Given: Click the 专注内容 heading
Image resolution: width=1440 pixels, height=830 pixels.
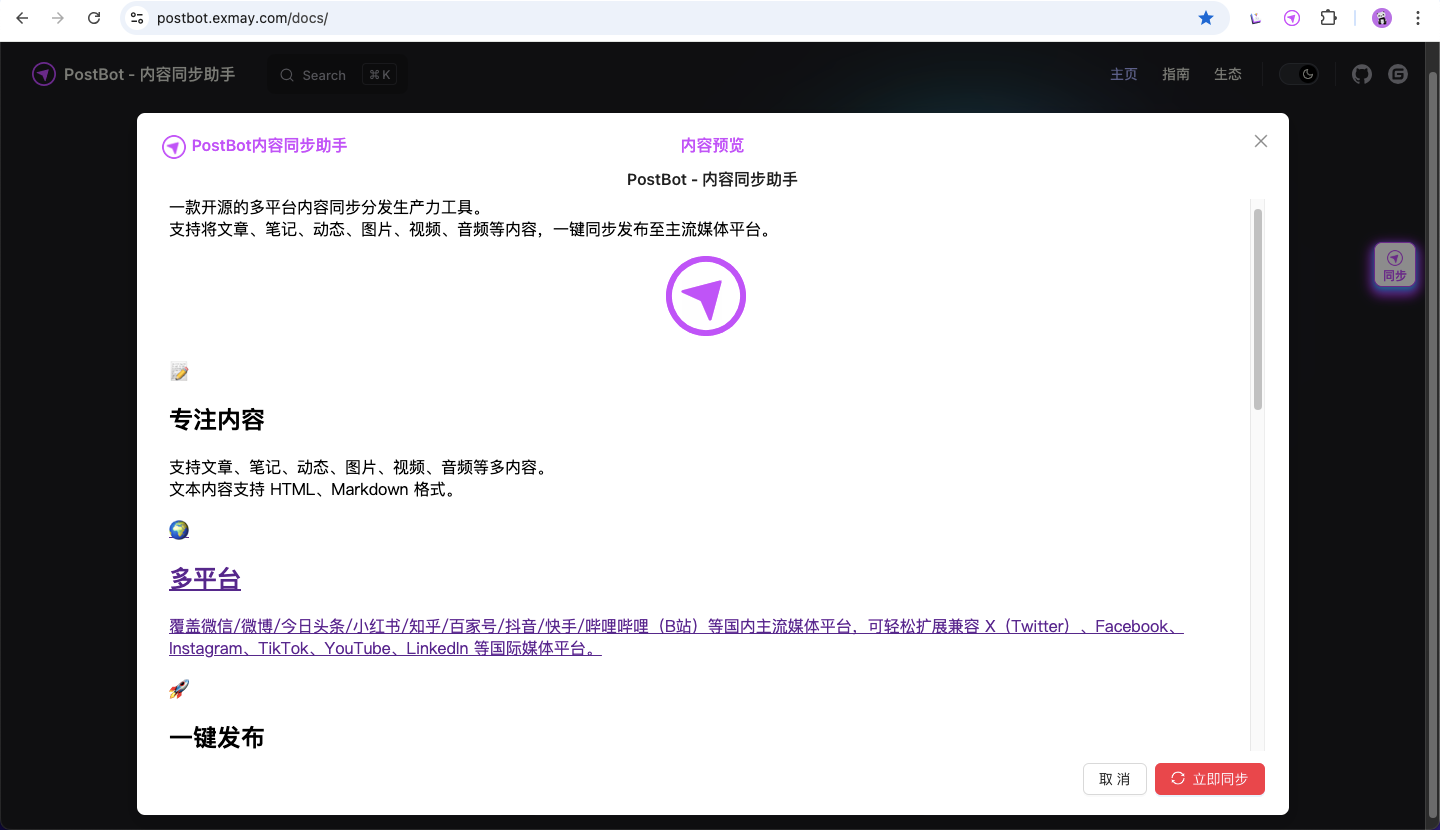Looking at the screenshot, I should (217, 420).
